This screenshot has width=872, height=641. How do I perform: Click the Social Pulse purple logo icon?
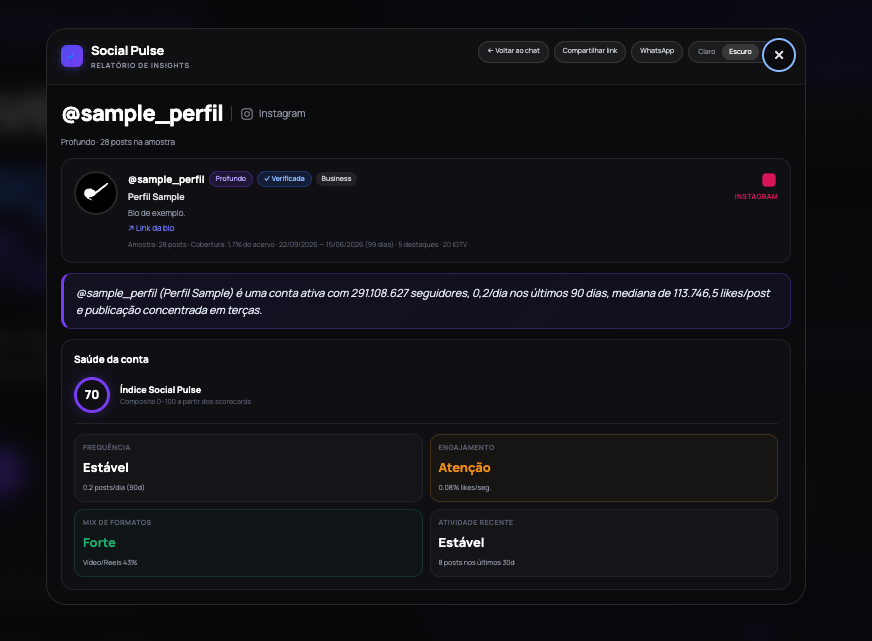72,56
